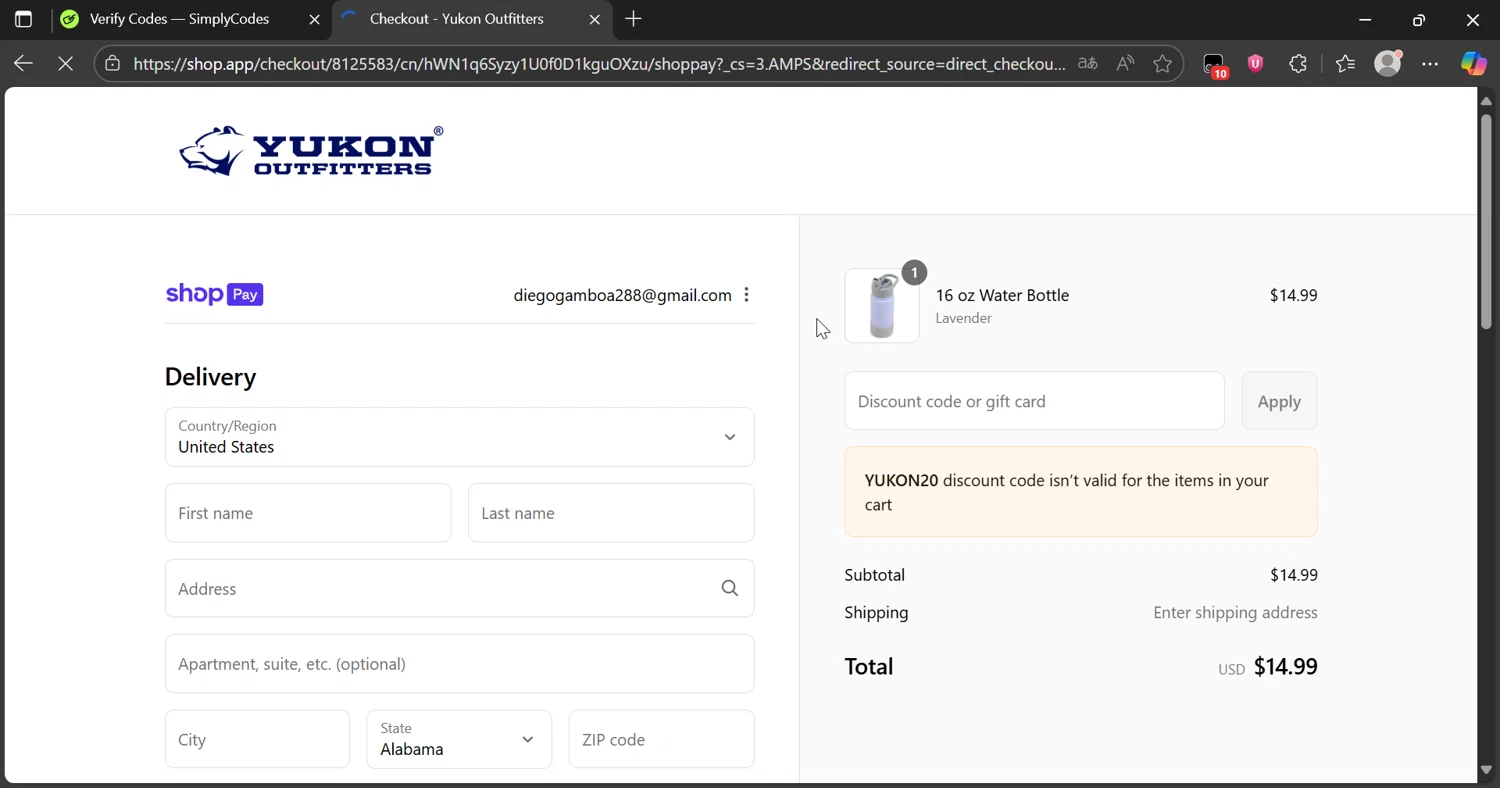The height and width of the screenshot is (788, 1500).
Task: Activate the read aloud icon
Action: tap(1125, 64)
